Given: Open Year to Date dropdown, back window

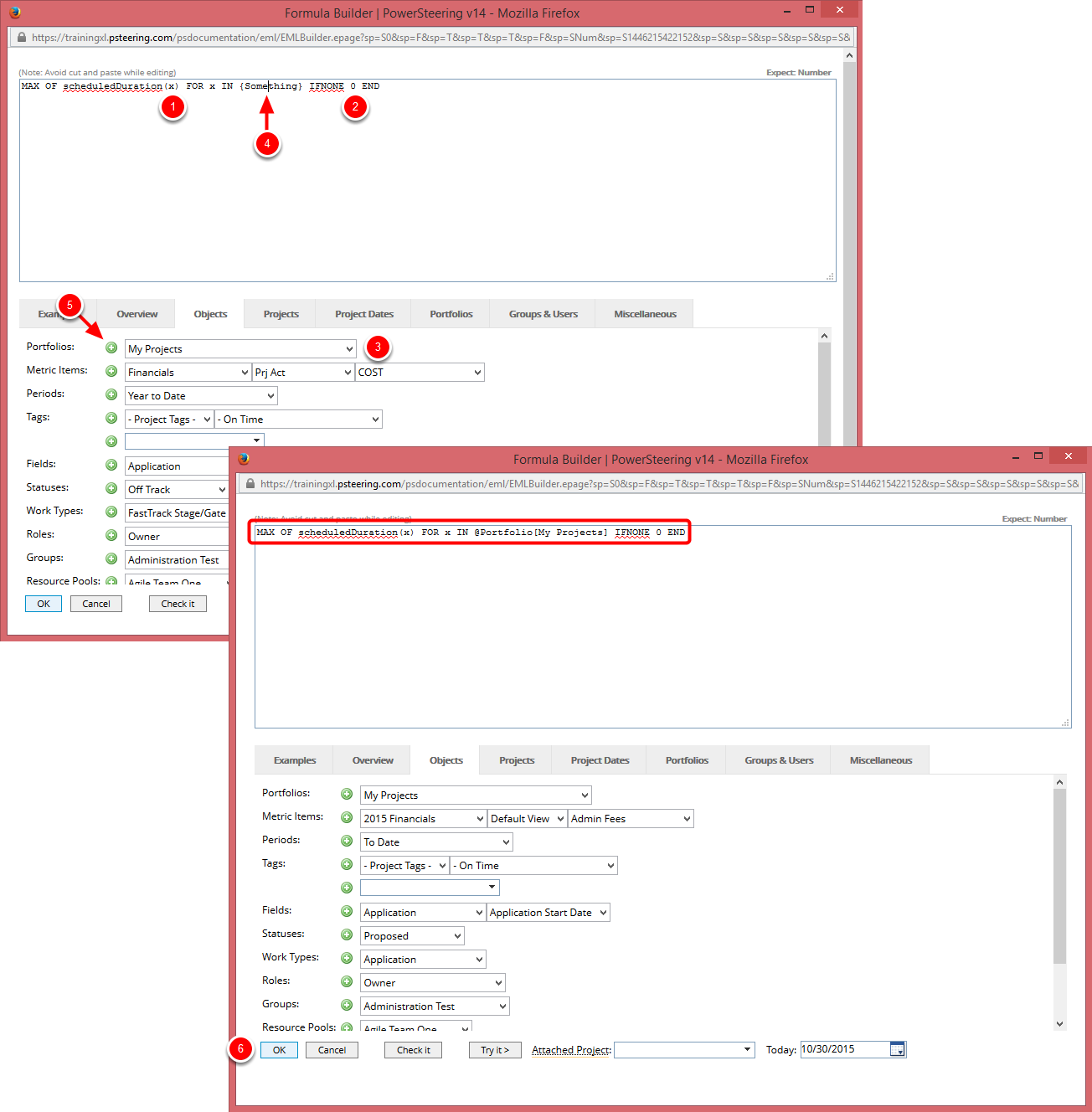Looking at the screenshot, I should pyautogui.click(x=201, y=395).
